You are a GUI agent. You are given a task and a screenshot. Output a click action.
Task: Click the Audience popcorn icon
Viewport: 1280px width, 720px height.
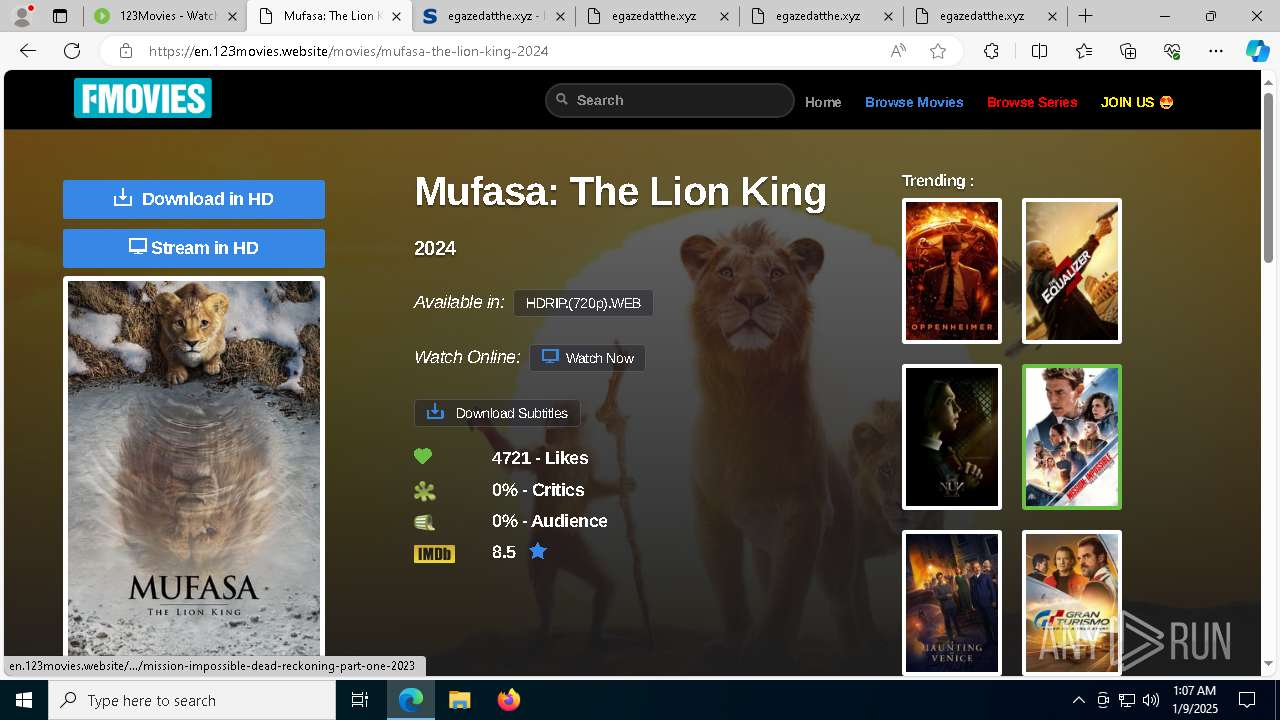424,521
